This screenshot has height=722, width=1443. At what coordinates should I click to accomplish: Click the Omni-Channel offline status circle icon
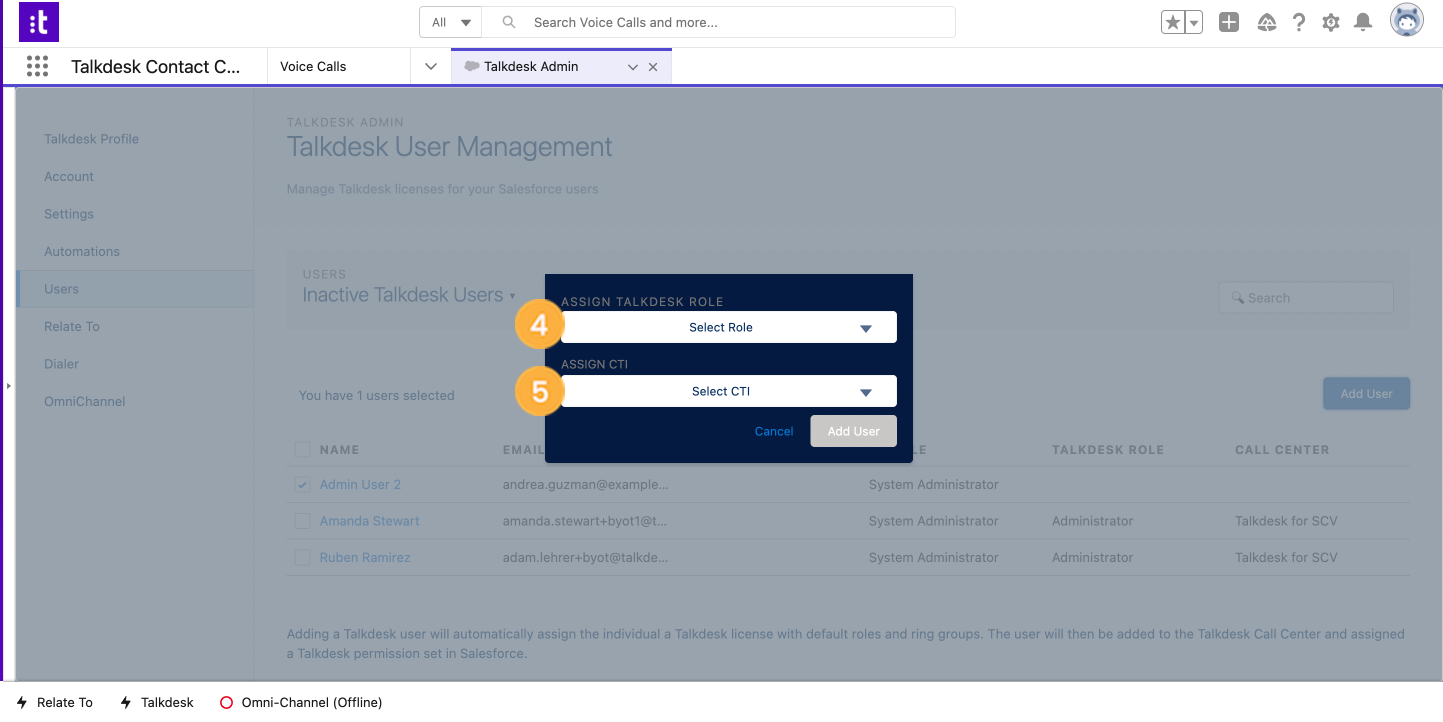(x=226, y=702)
